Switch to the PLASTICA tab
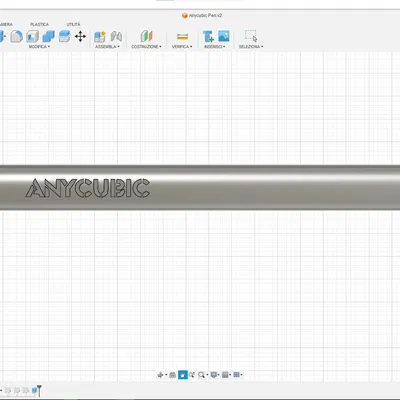The image size is (400, 400). 39,24
